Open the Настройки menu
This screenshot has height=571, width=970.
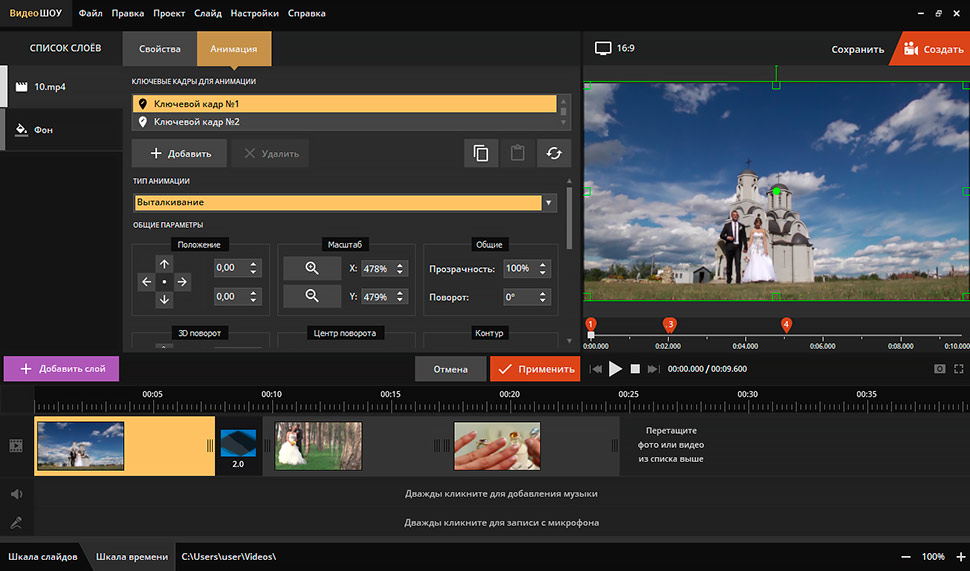[x=254, y=13]
